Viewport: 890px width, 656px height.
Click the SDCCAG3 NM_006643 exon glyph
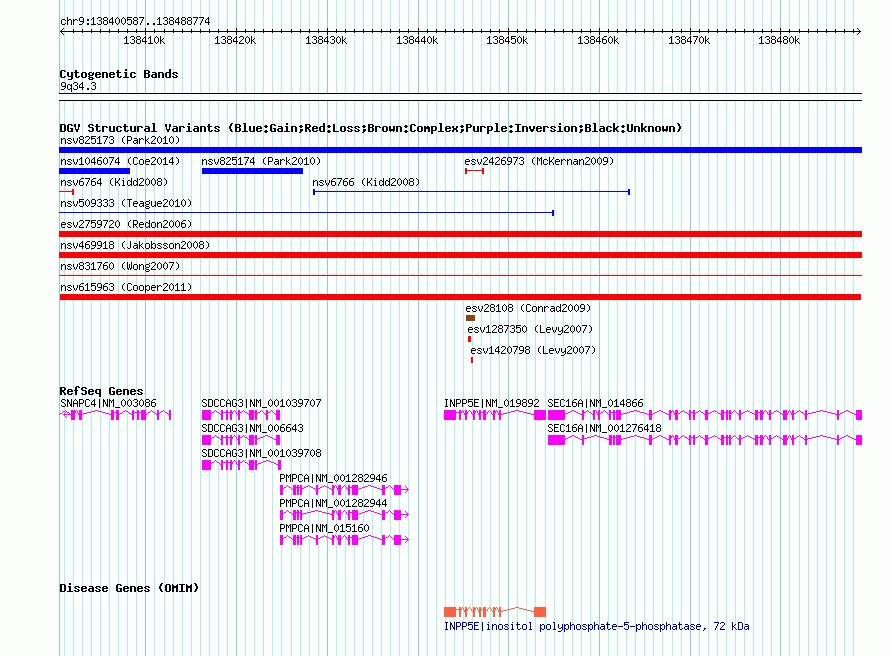pos(241,440)
